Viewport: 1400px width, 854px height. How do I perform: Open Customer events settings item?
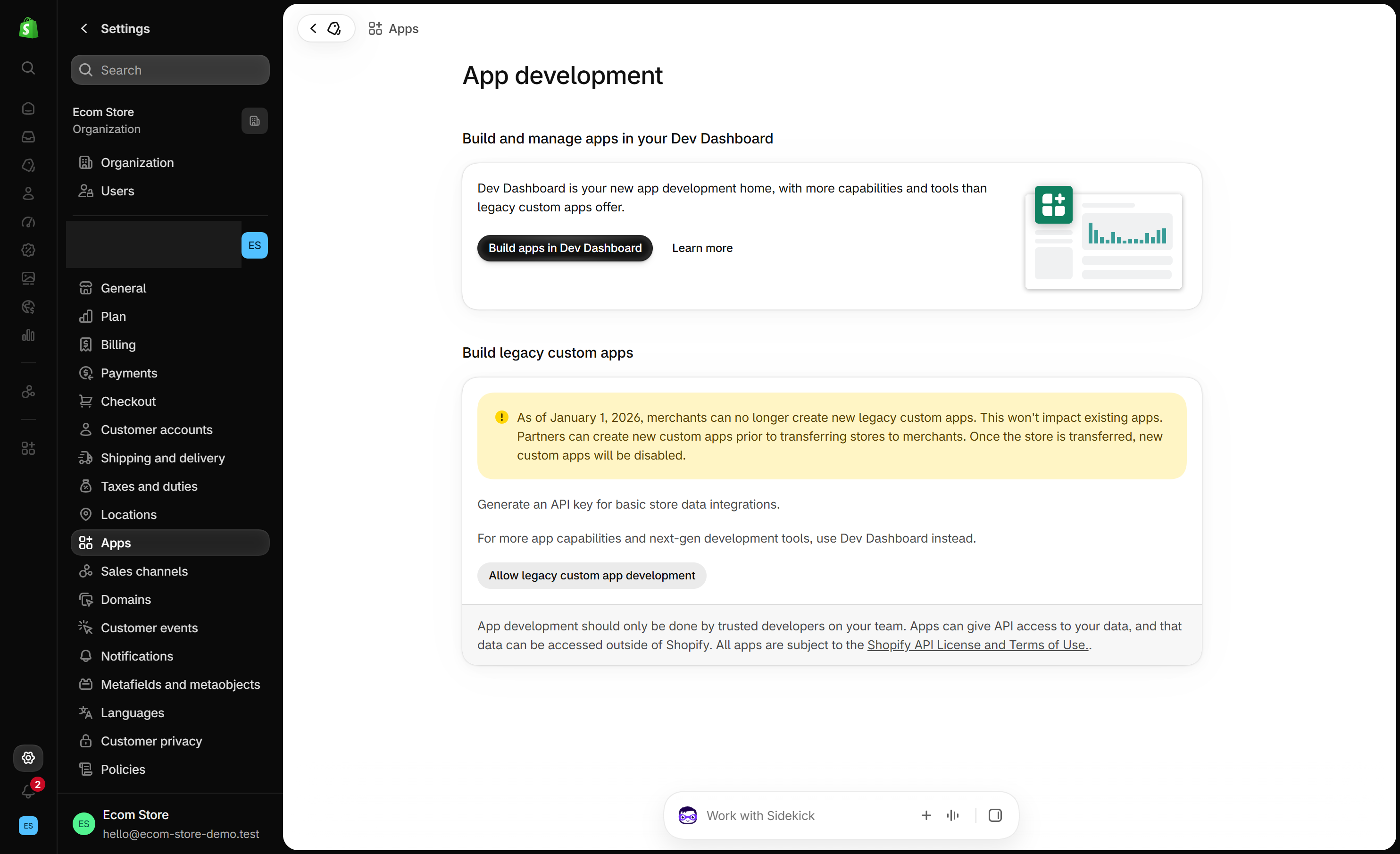point(170,628)
